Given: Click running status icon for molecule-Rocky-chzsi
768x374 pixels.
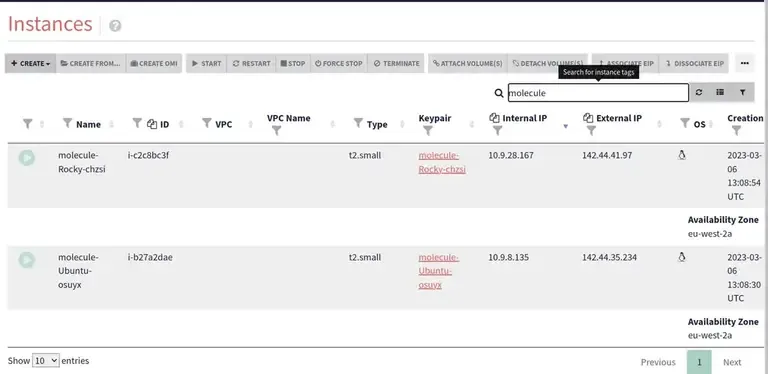Looking at the screenshot, I should click(27, 158).
